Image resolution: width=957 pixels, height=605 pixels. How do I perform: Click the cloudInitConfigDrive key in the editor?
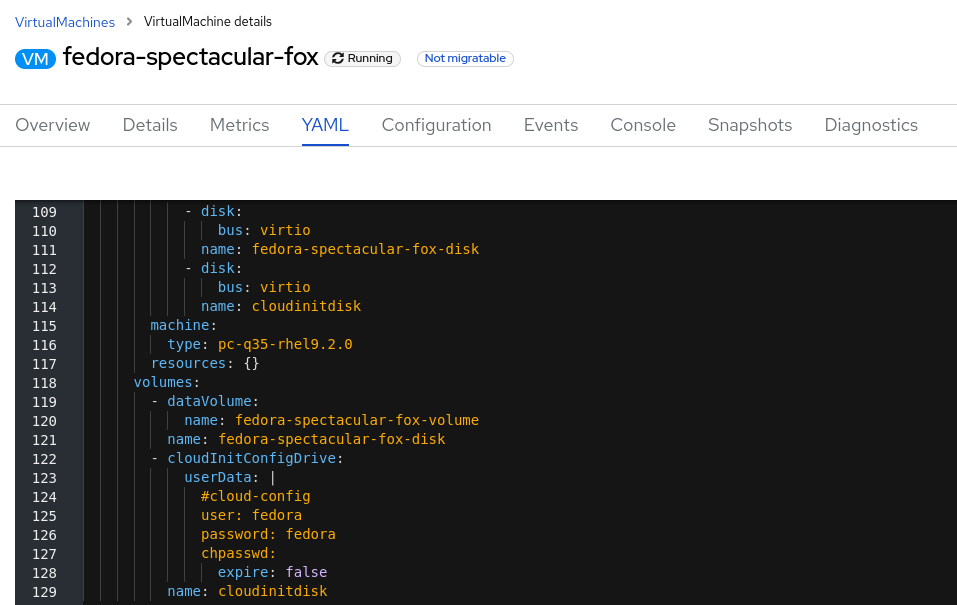click(255, 458)
